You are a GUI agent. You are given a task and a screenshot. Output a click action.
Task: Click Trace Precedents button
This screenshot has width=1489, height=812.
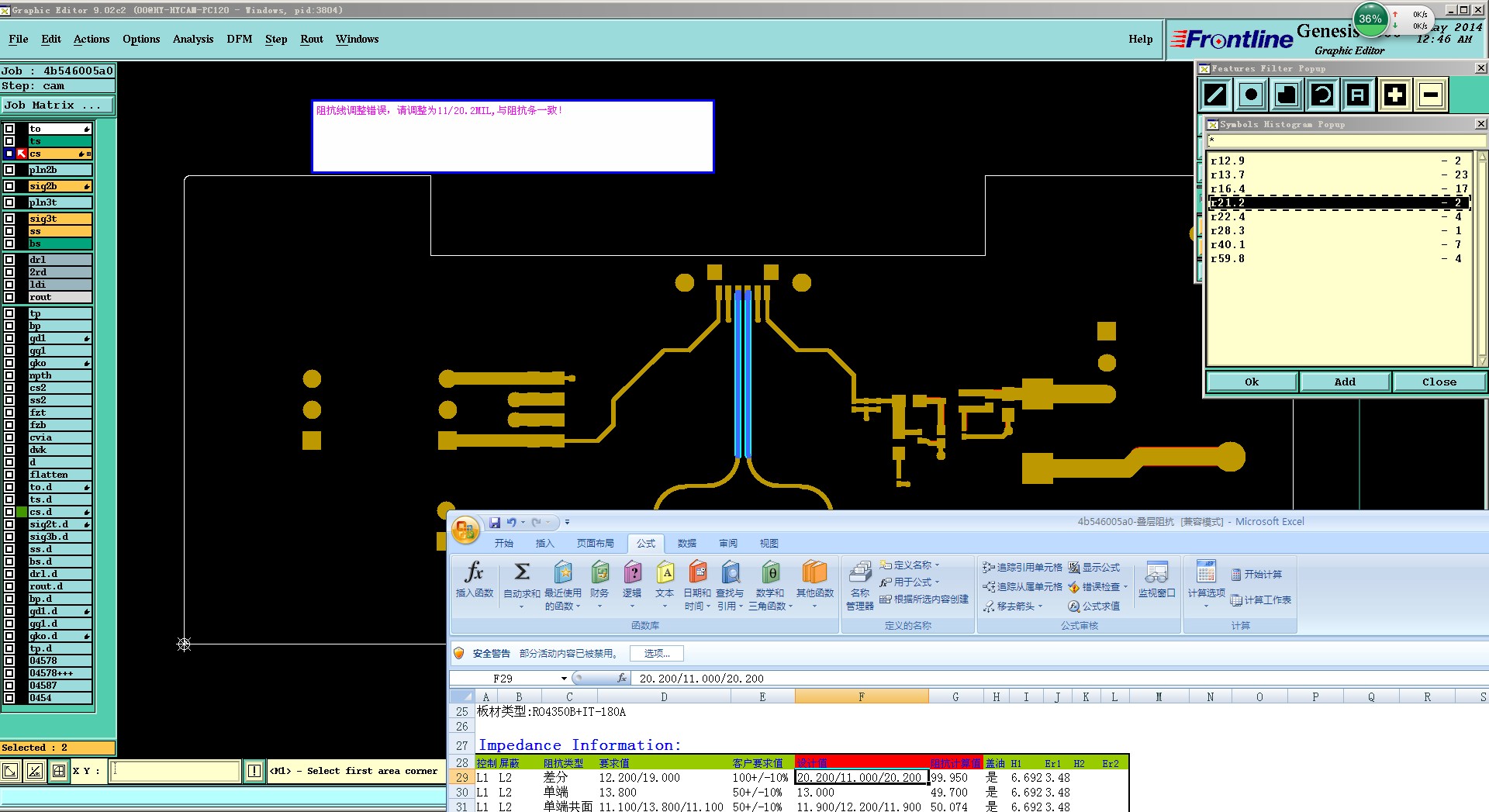tap(1022, 568)
